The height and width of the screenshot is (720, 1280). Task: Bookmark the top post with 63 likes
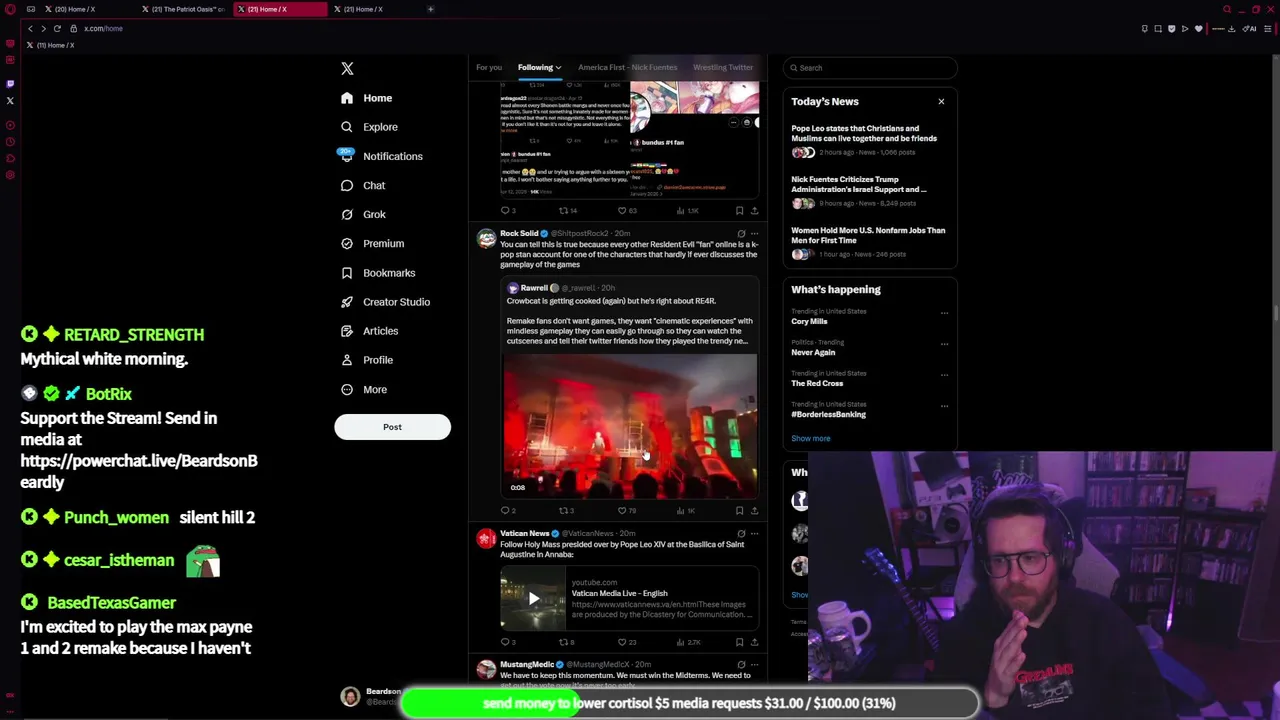tap(740, 211)
